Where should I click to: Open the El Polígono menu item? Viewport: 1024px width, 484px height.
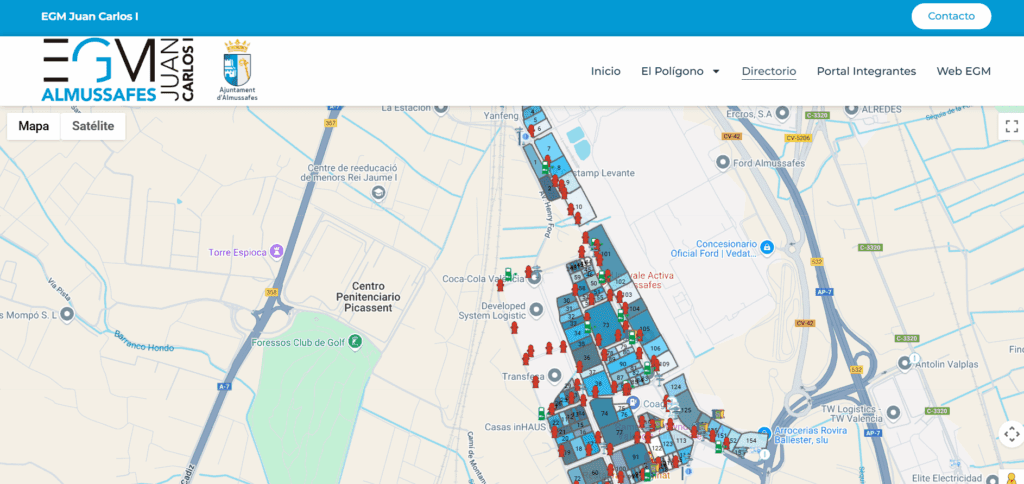coord(672,71)
